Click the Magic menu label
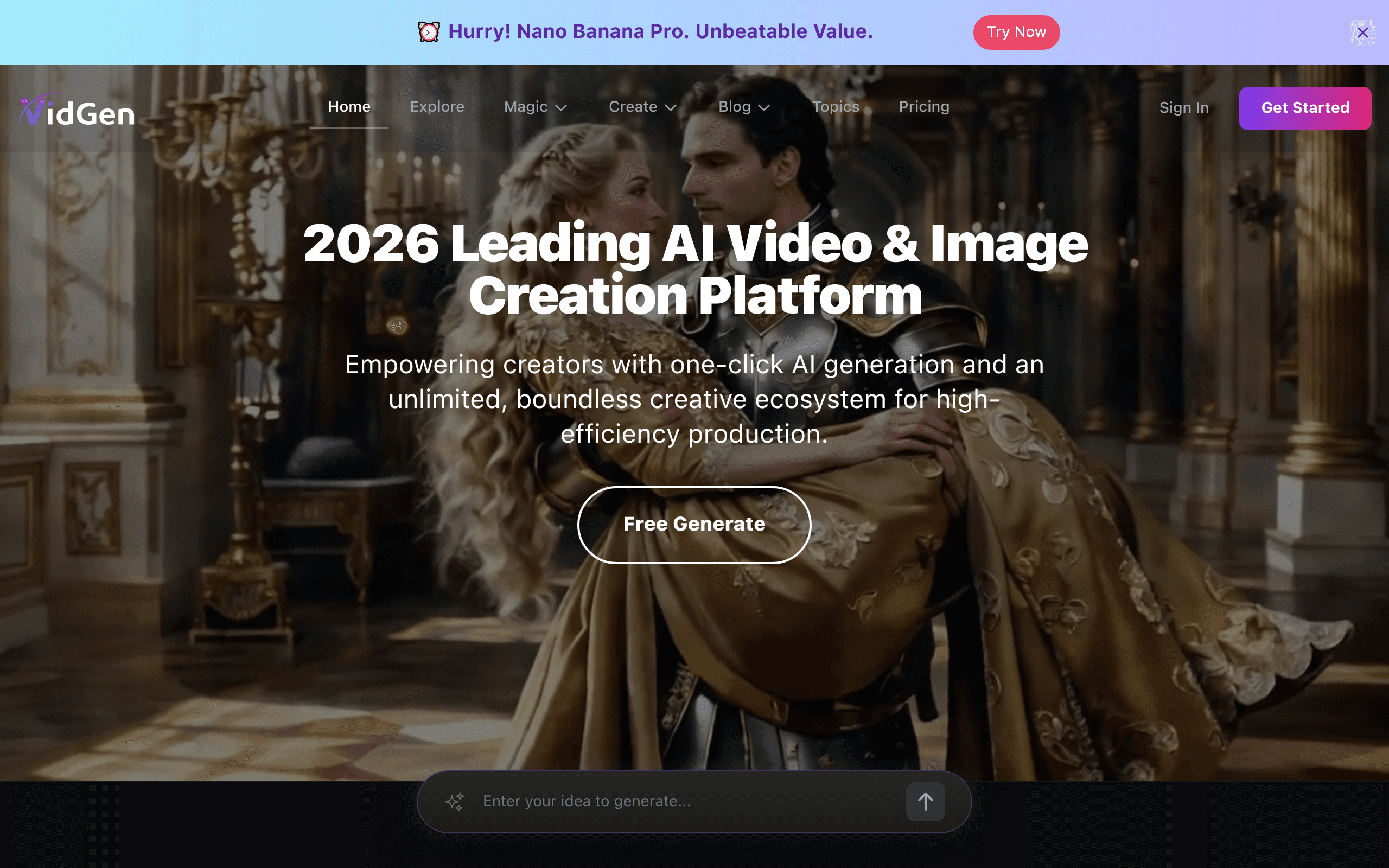Viewport: 1389px width, 868px height. pyautogui.click(x=526, y=107)
